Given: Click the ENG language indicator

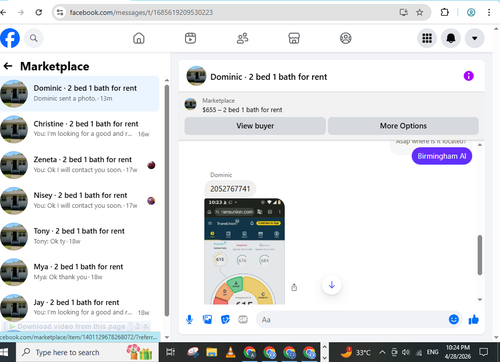Looking at the screenshot, I should pyautogui.click(x=432, y=352).
